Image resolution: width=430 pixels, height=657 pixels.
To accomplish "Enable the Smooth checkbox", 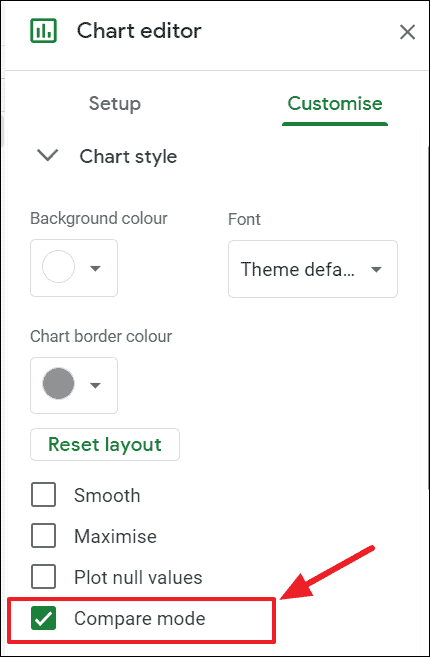I will pyautogui.click(x=44, y=495).
